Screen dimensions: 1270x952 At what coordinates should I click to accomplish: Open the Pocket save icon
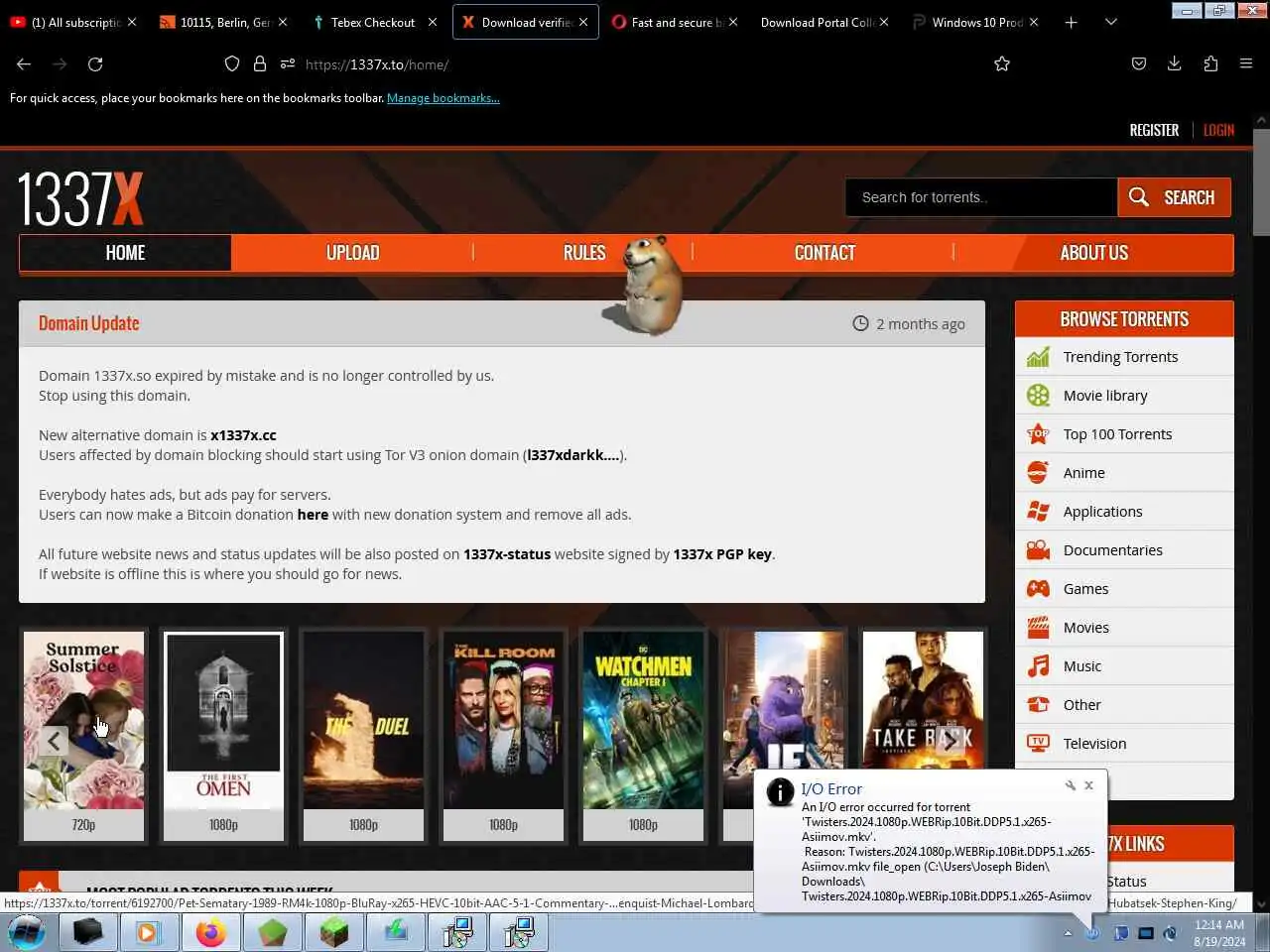click(1139, 63)
